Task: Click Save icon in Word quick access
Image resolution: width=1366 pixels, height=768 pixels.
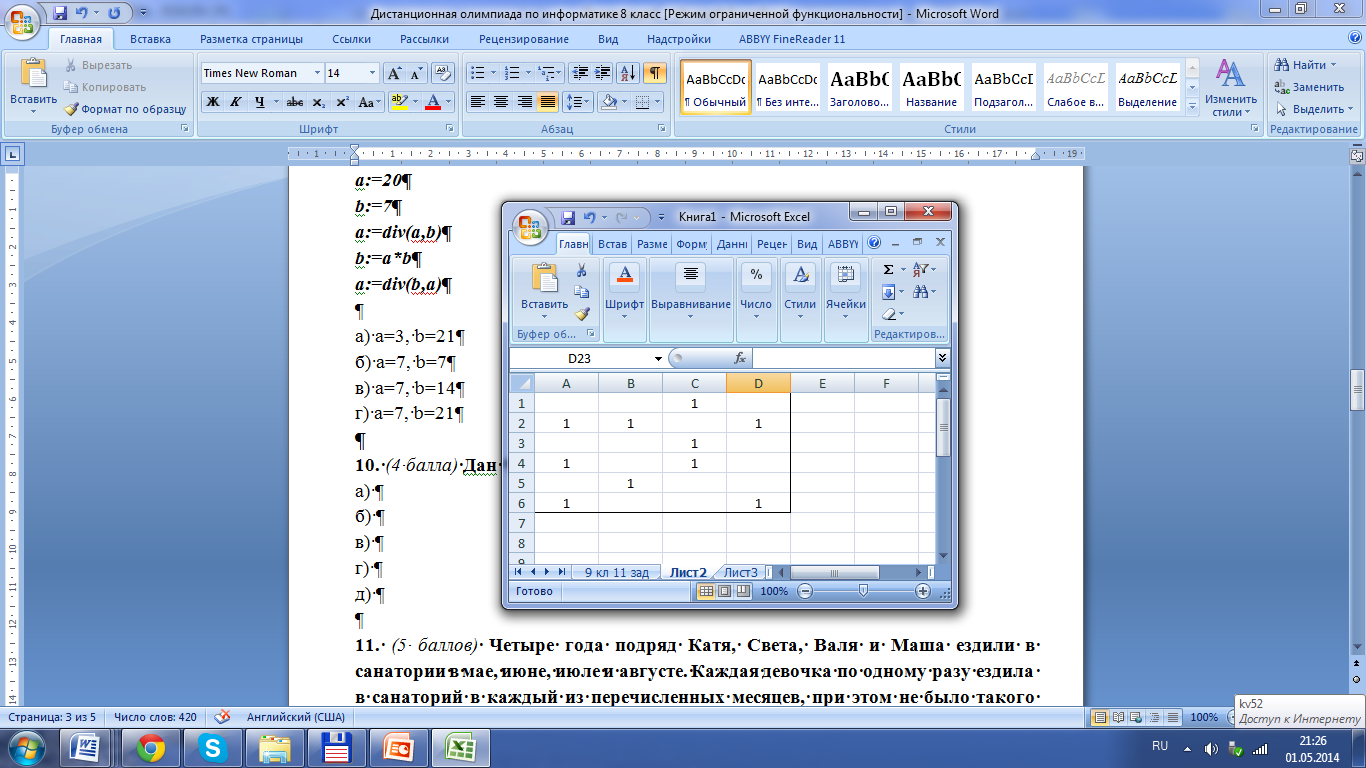Action: tap(60, 13)
